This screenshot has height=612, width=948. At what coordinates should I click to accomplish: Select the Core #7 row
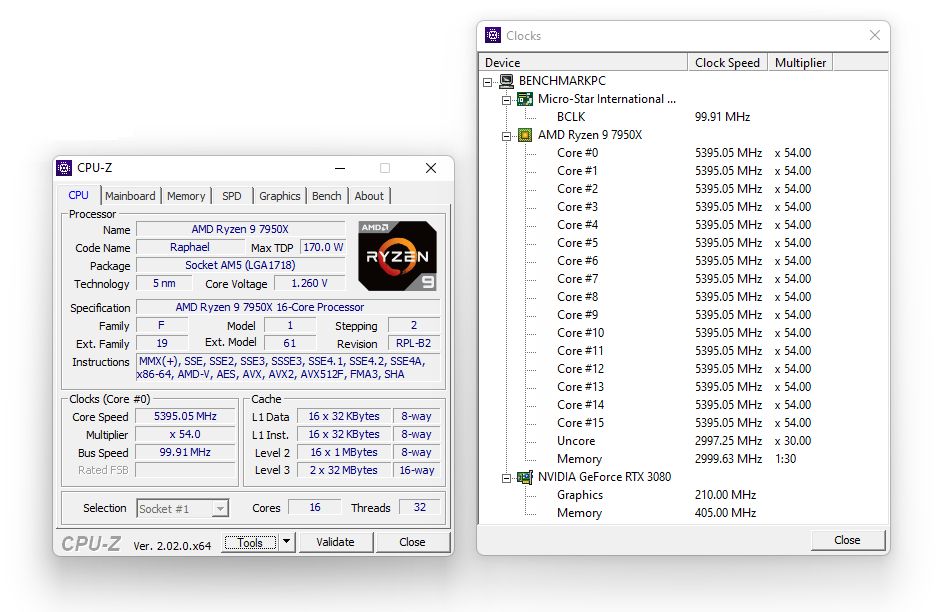[683, 279]
